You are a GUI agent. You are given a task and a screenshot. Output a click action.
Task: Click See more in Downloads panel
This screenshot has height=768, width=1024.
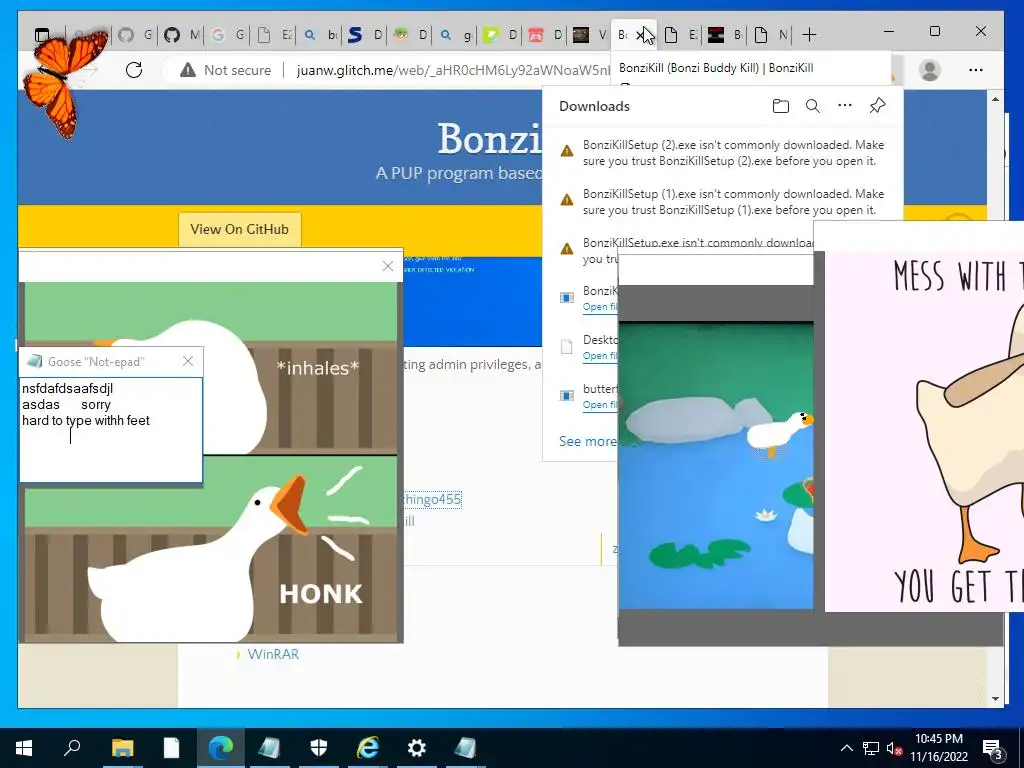pyautogui.click(x=587, y=441)
